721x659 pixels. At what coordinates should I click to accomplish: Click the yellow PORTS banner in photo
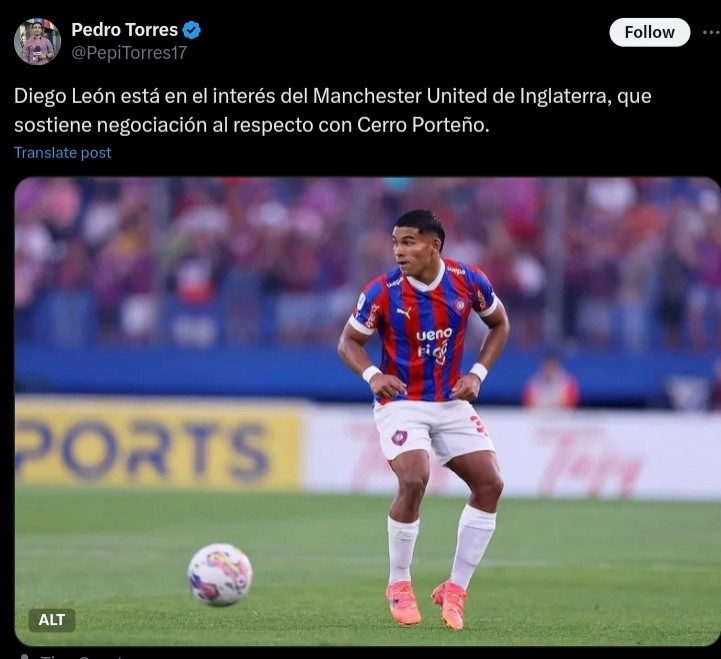[159, 444]
